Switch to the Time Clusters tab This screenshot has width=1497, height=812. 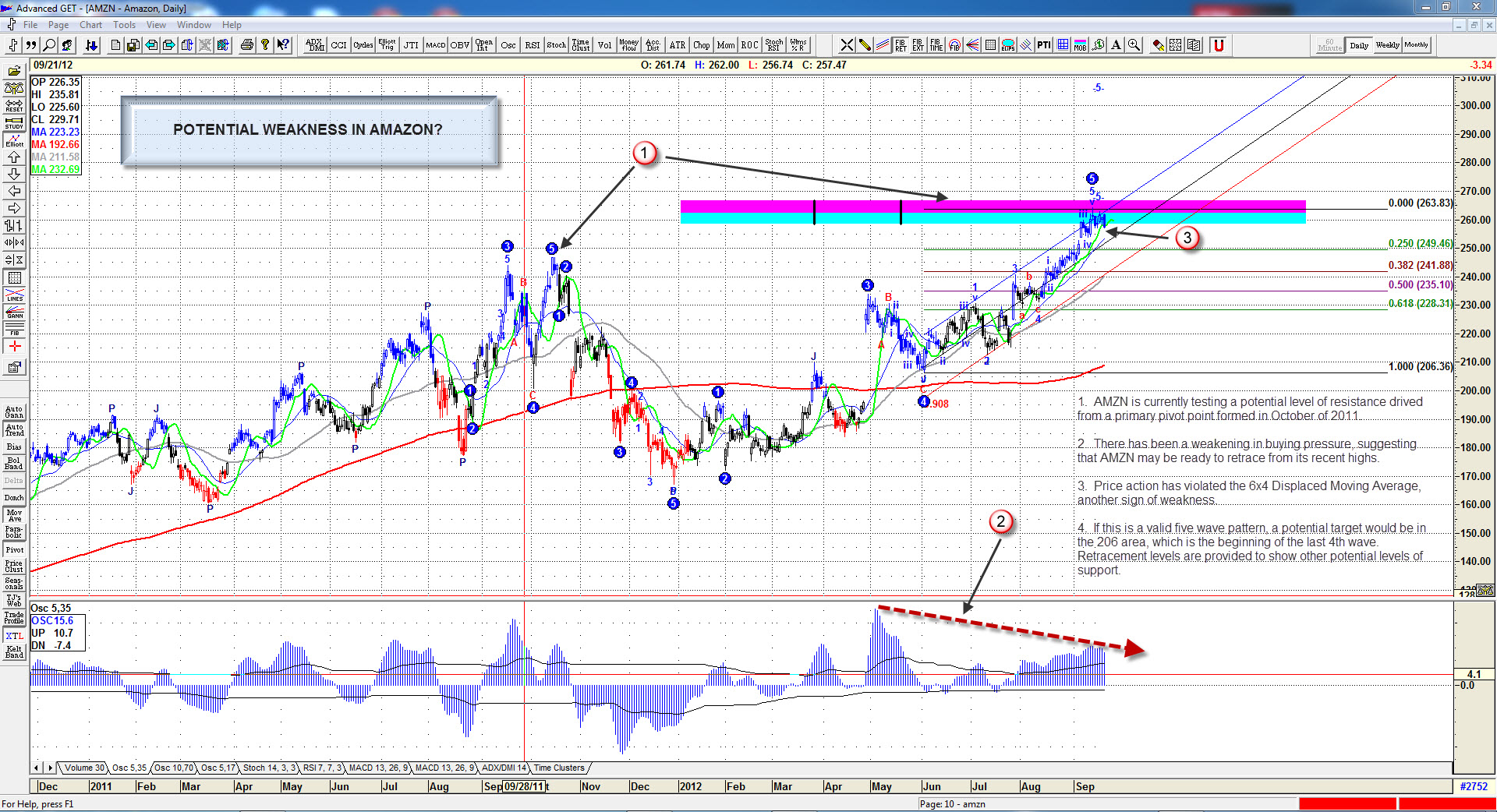(x=559, y=768)
